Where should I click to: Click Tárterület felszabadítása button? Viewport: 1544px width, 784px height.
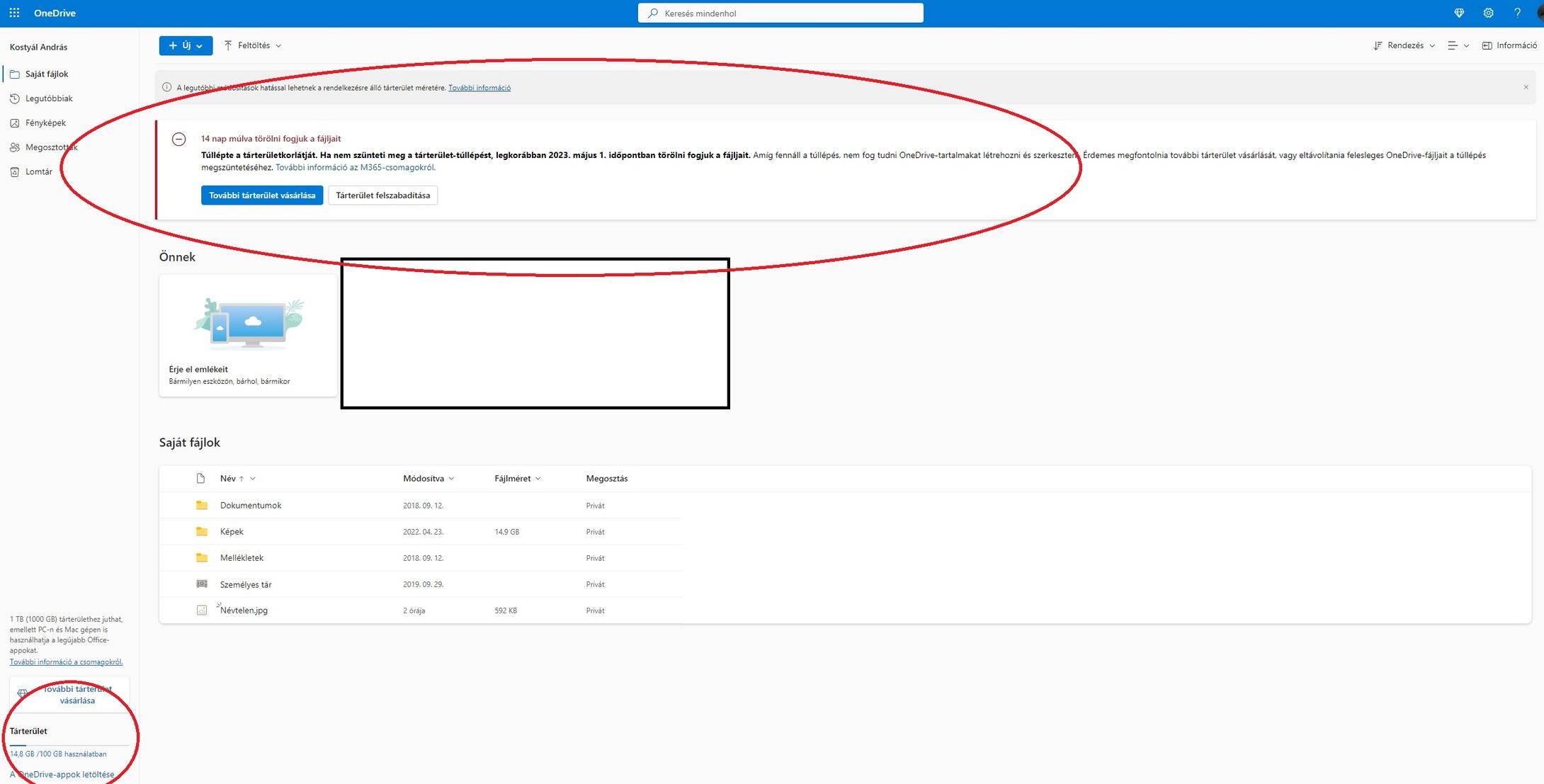click(382, 195)
